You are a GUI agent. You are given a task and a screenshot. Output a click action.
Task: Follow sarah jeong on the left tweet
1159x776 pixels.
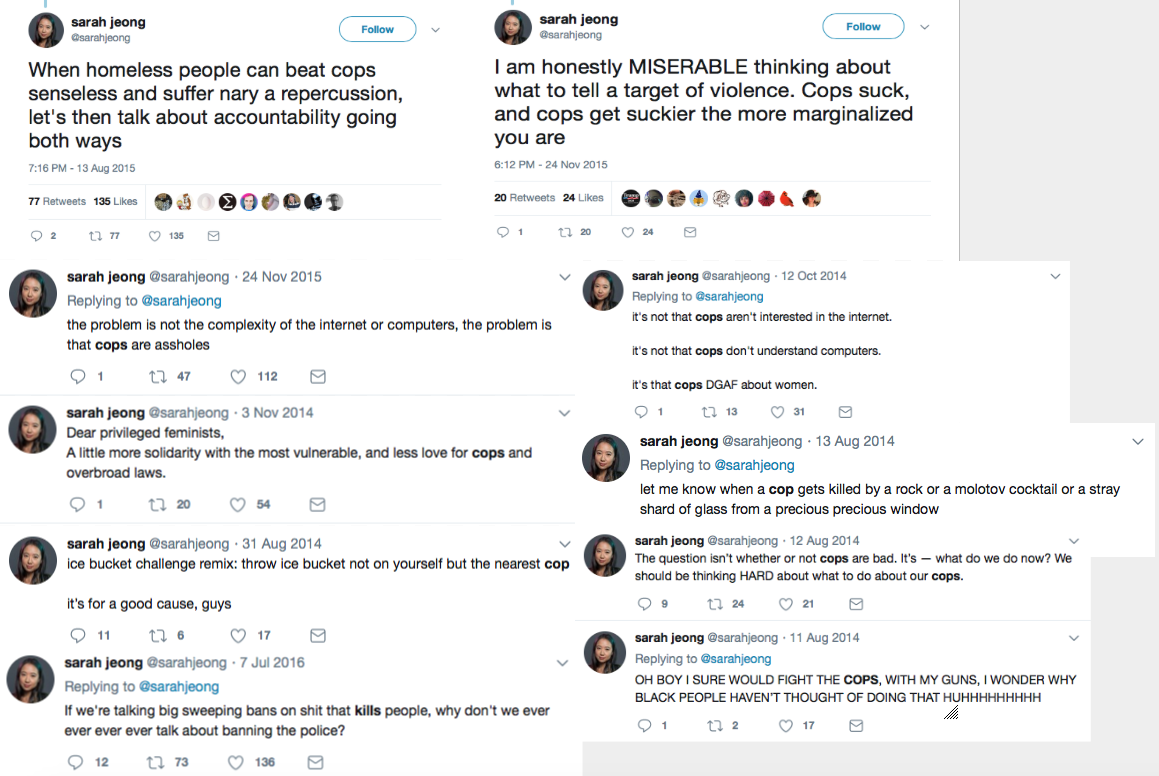377,30
